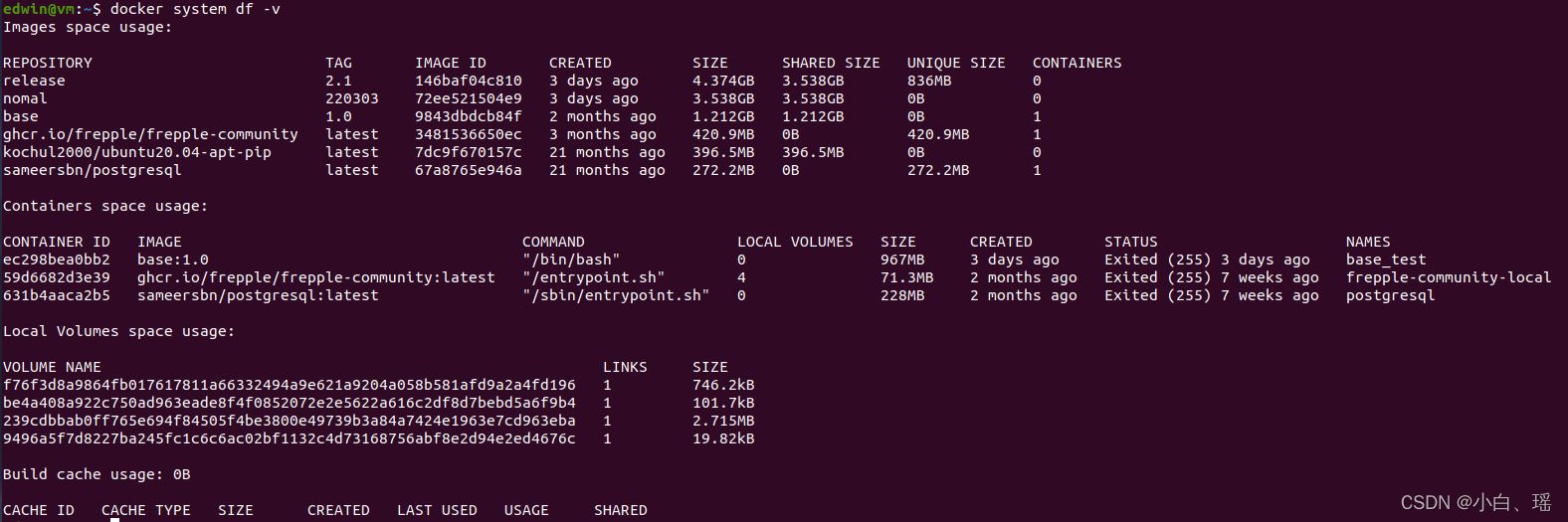1568x522 pixels.
Task: Click the 'frepple-community-local' container name
Action: point(1449,277)
